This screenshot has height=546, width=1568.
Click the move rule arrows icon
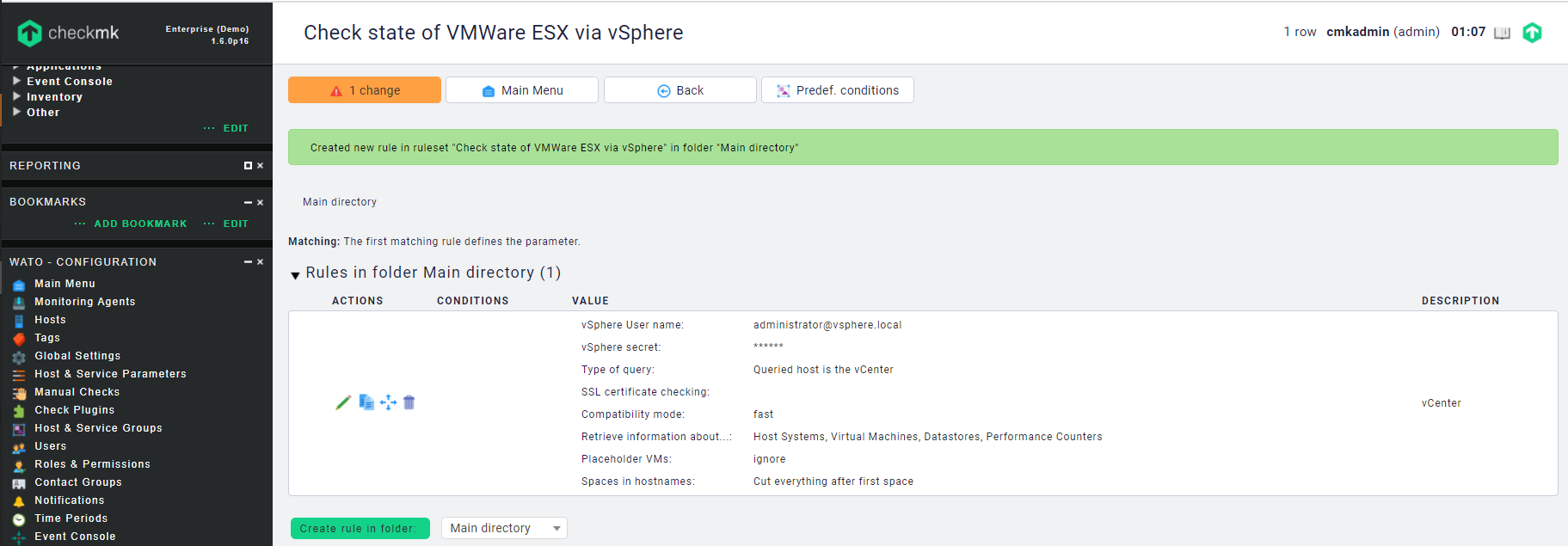(388, 402)
